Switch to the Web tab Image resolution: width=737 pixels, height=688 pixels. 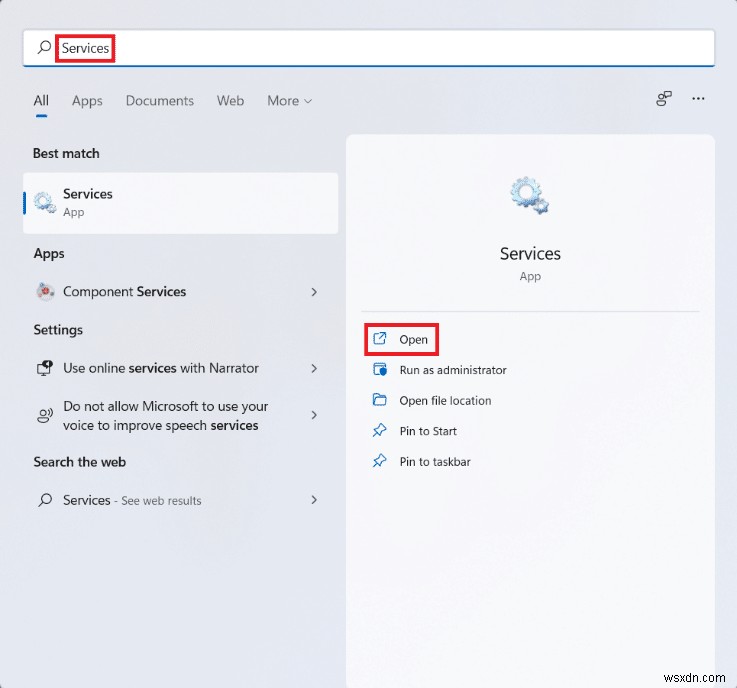(230, 101)
